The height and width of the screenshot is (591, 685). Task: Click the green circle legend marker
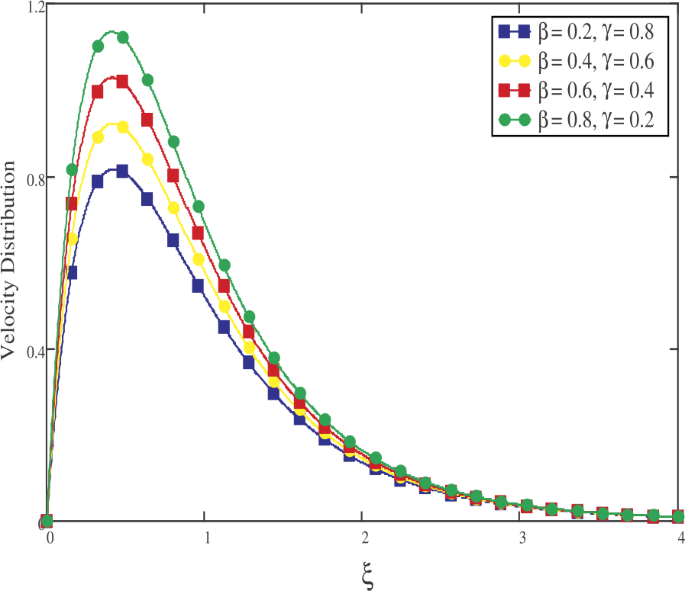click(x=515, y=120)
